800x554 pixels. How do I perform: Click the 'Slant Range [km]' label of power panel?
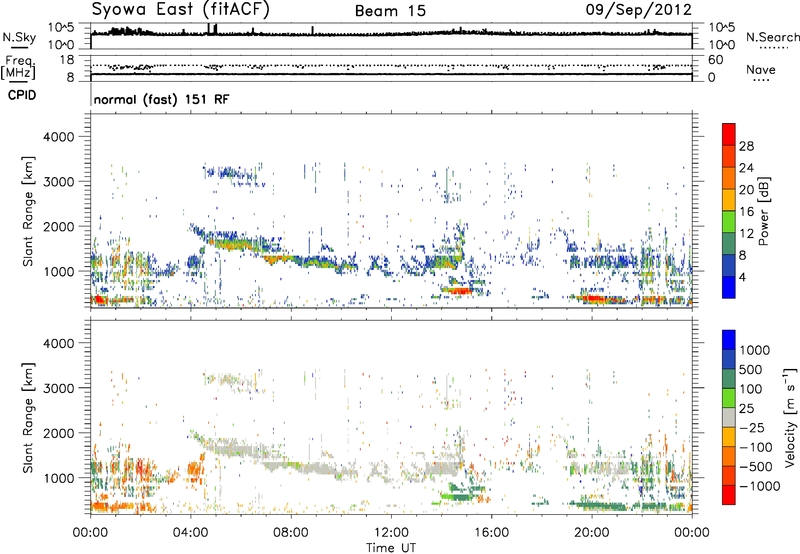[x=28, y=211]
